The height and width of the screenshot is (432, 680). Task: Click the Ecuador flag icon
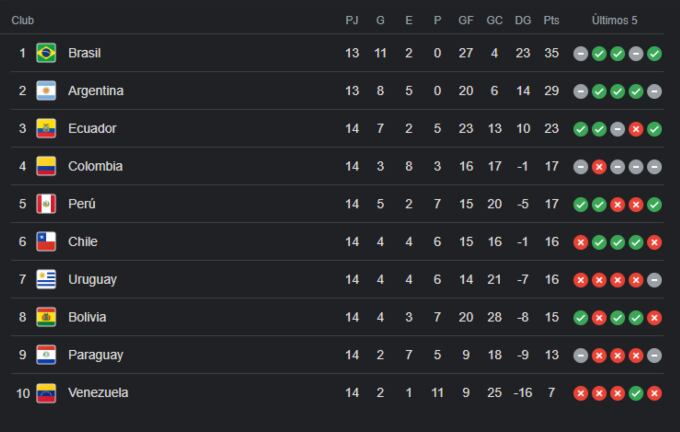pyautogui.click(x=46, y=128)
